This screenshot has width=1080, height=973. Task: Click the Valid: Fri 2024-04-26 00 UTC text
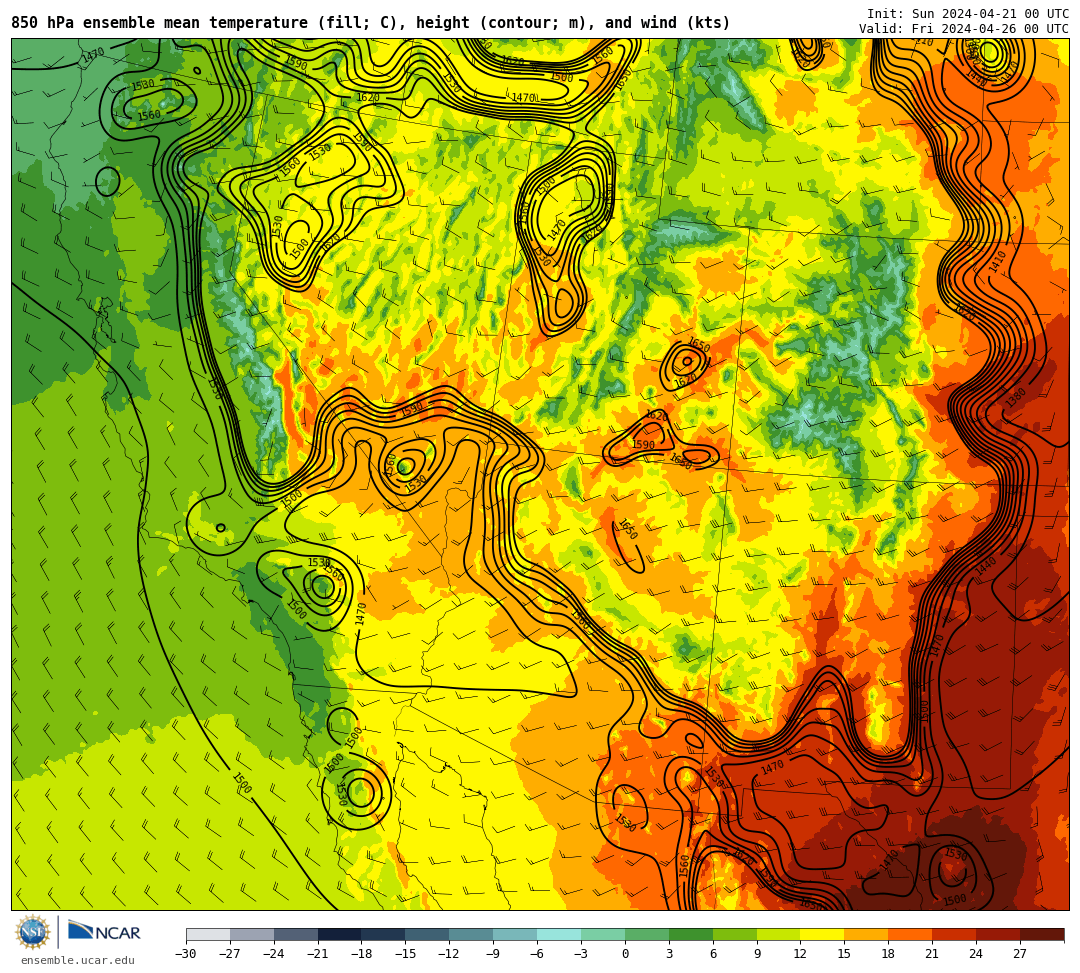pyautogui.click(x=964, y=29)
